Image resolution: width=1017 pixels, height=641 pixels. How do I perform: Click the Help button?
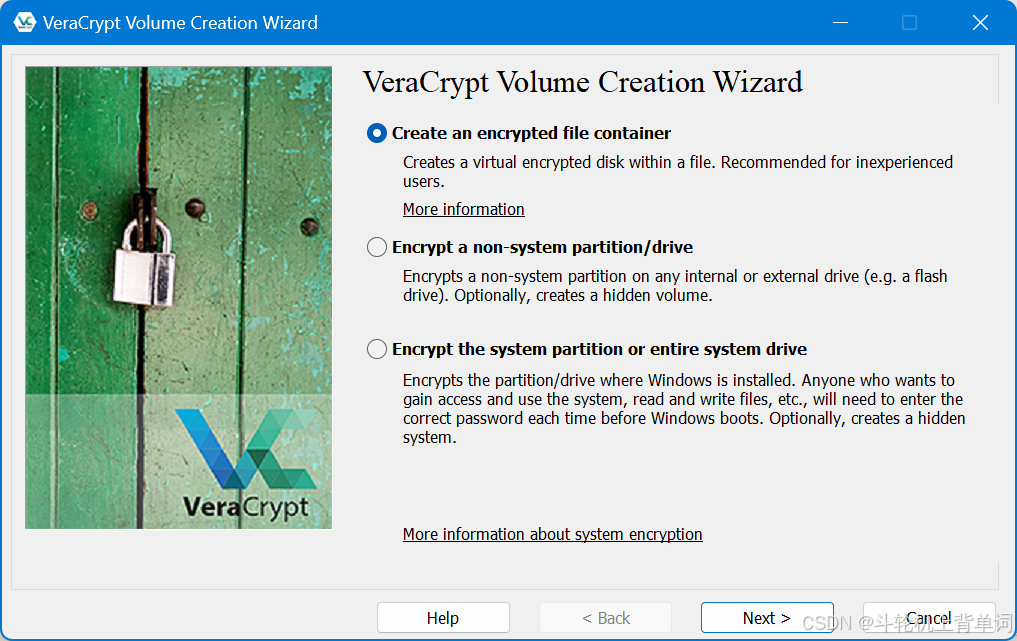click(x=443, y=617)
